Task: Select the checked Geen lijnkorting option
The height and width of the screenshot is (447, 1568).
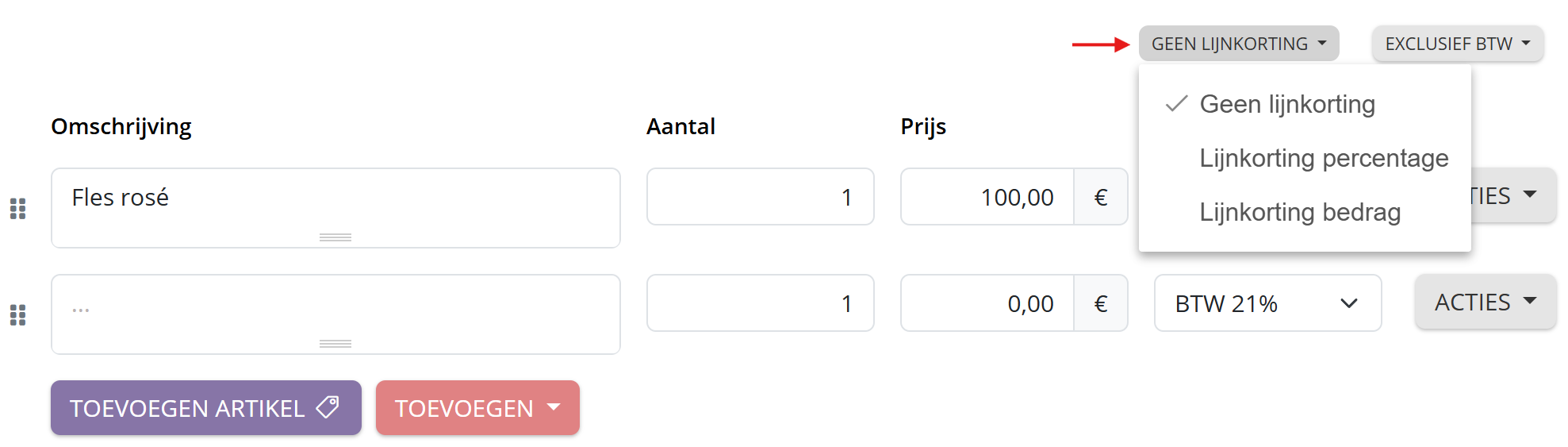Action: click(1286, 104)
